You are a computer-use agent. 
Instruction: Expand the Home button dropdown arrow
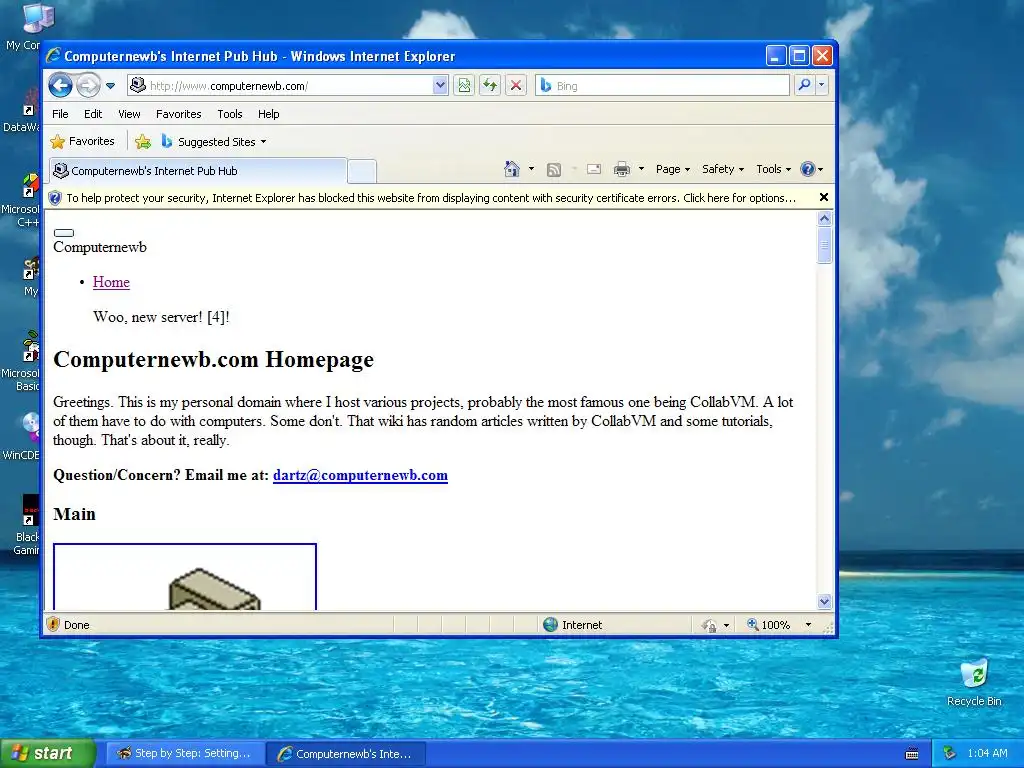pos(531,169)
